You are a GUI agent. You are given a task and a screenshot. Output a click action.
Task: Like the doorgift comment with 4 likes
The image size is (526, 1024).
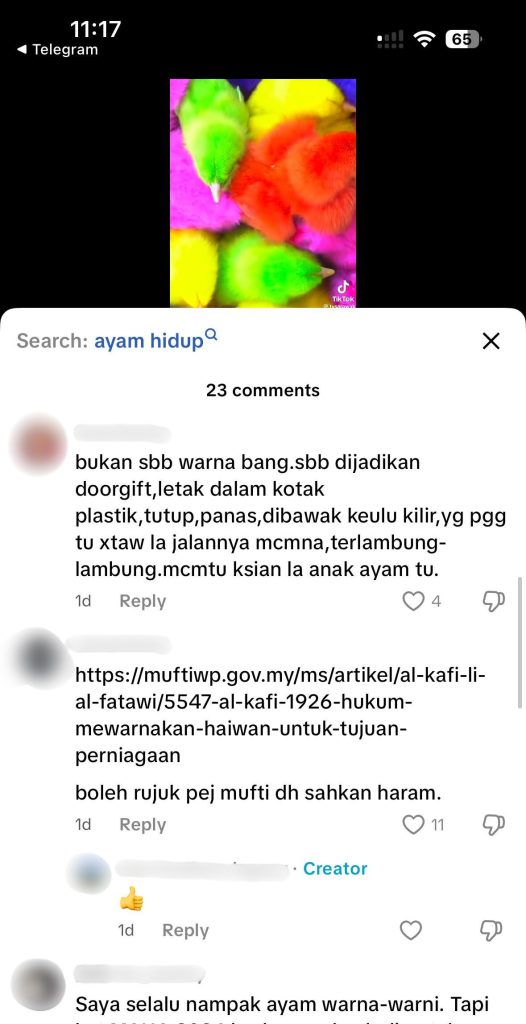click(x=413, y=601)
